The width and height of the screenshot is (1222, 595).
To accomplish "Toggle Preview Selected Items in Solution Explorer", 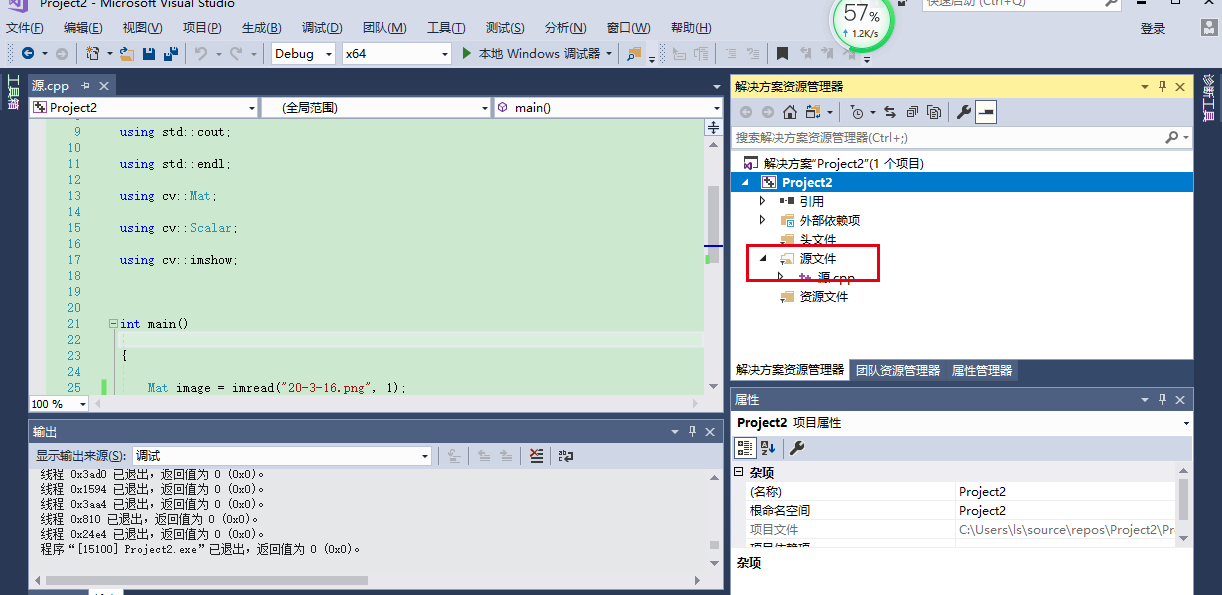I will pos(986,112).
